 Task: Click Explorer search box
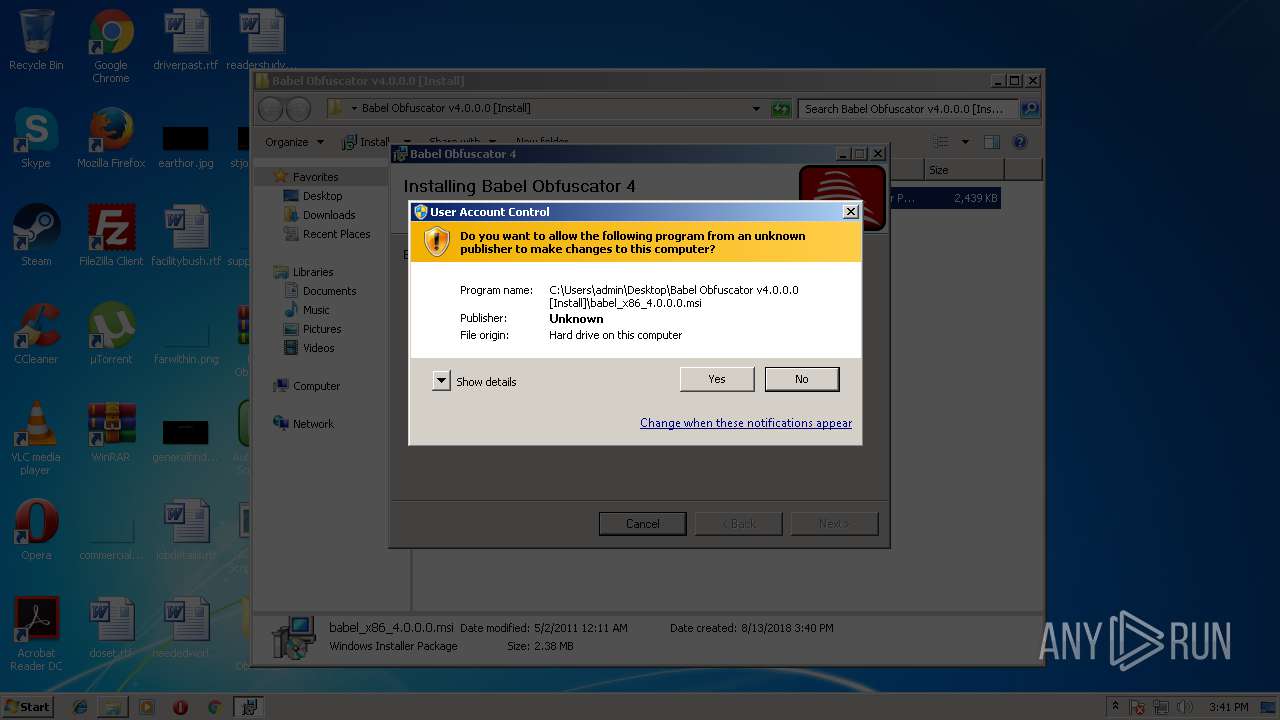click(910, 109)
